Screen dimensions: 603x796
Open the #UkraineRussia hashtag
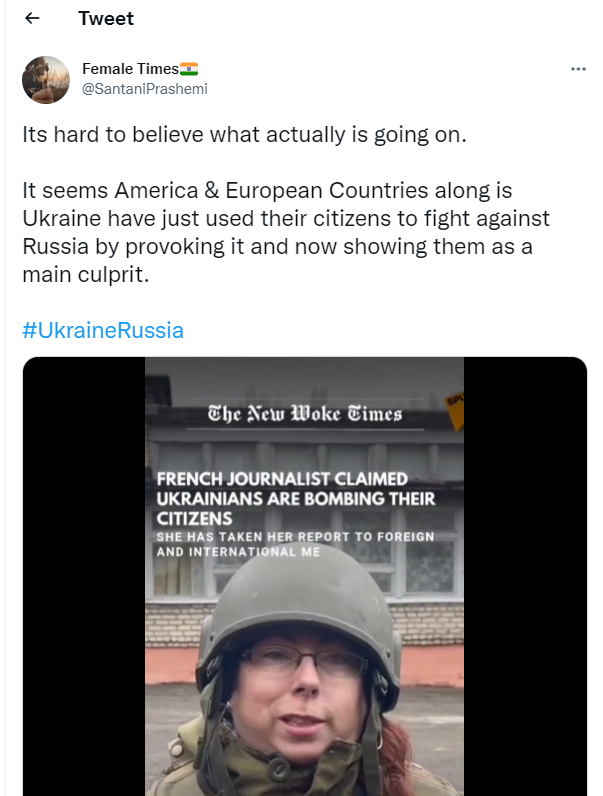click(103, 330)
